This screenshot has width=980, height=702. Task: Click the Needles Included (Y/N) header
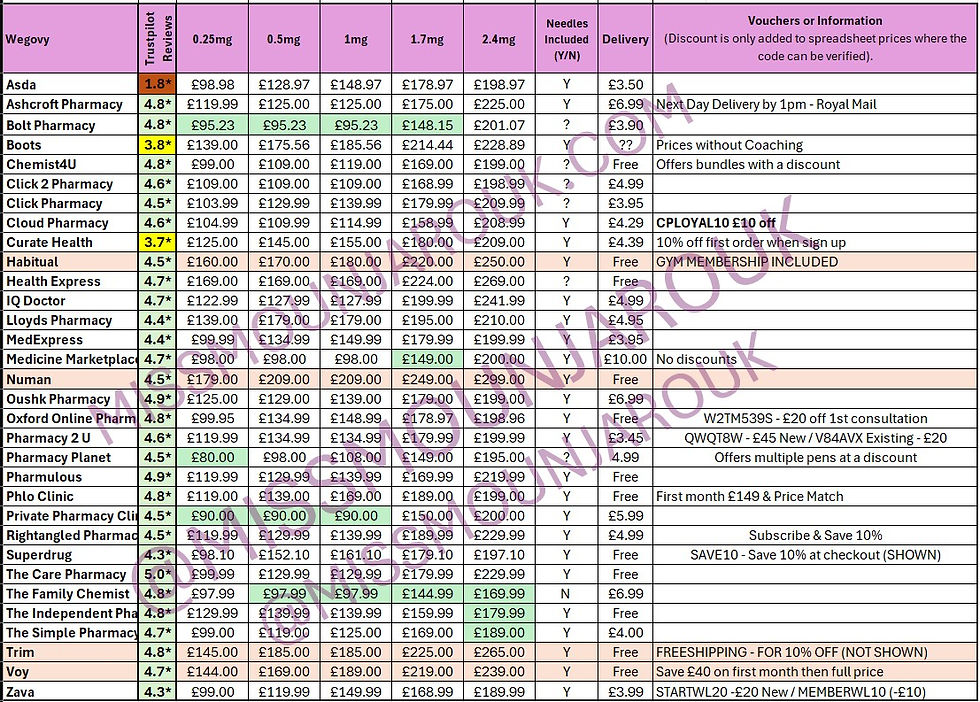566,39
